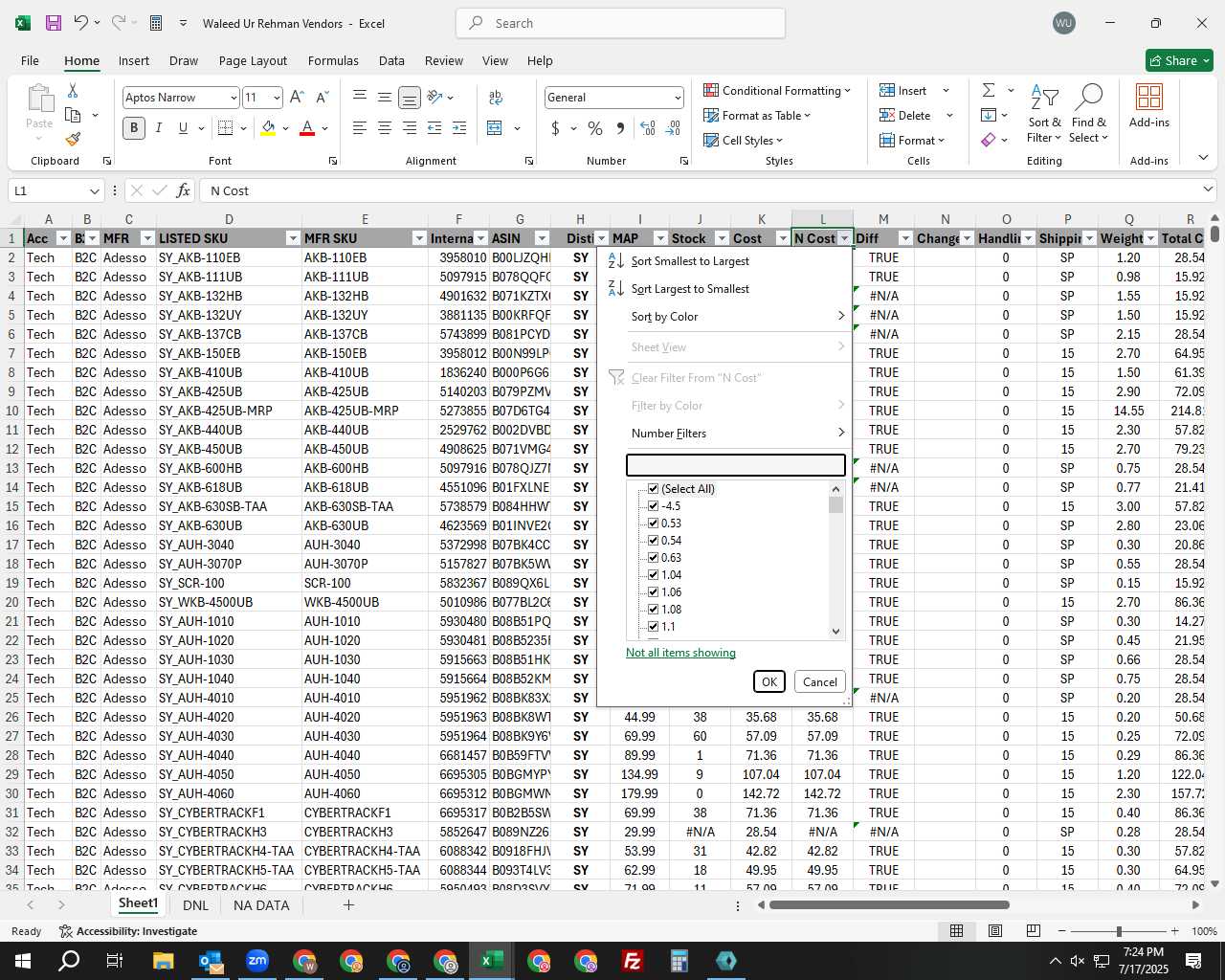Click the filter search box
The height and width of the screenshot is (980, 1225).
(736, 464)
